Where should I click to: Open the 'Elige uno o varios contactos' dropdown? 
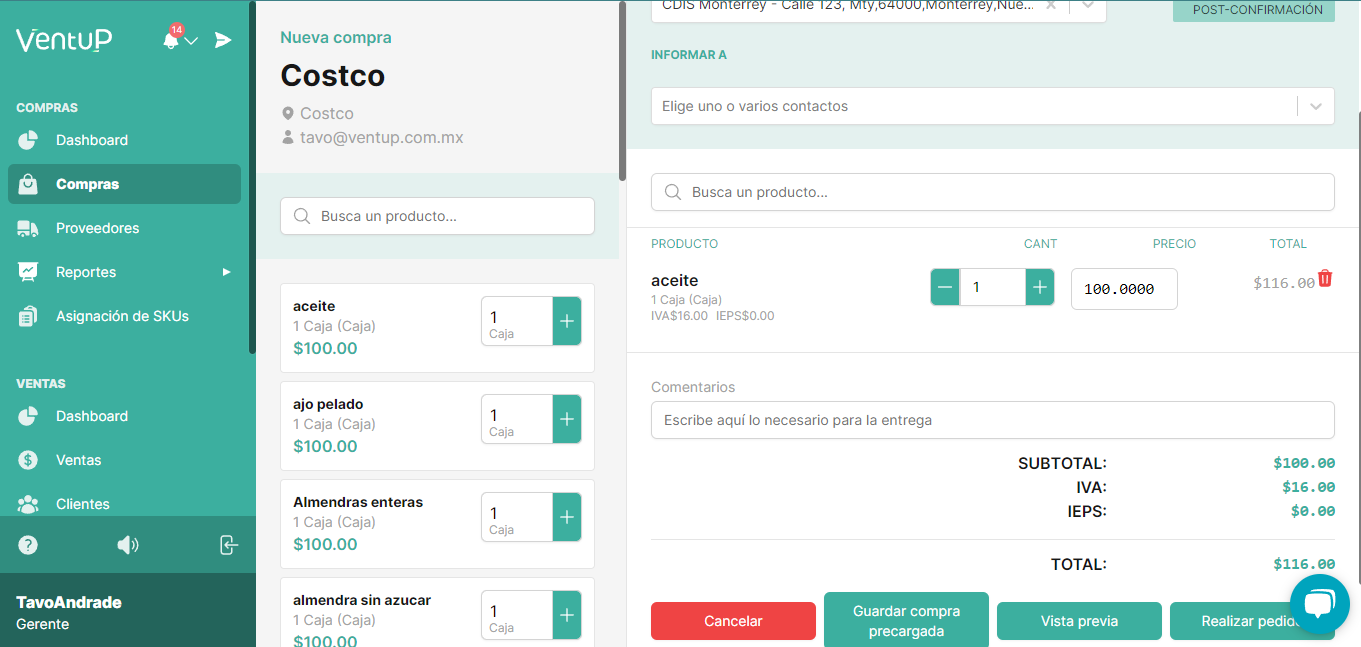pos(1317,105)
